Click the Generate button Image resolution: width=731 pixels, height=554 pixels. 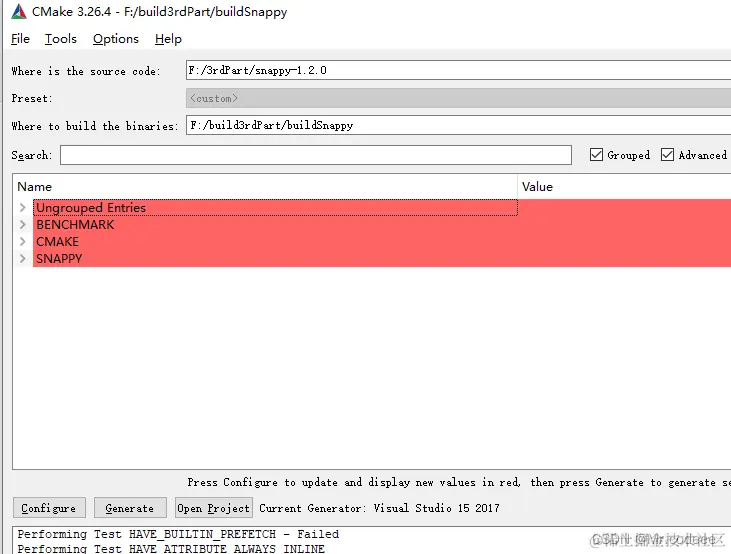tap(130, 508)
